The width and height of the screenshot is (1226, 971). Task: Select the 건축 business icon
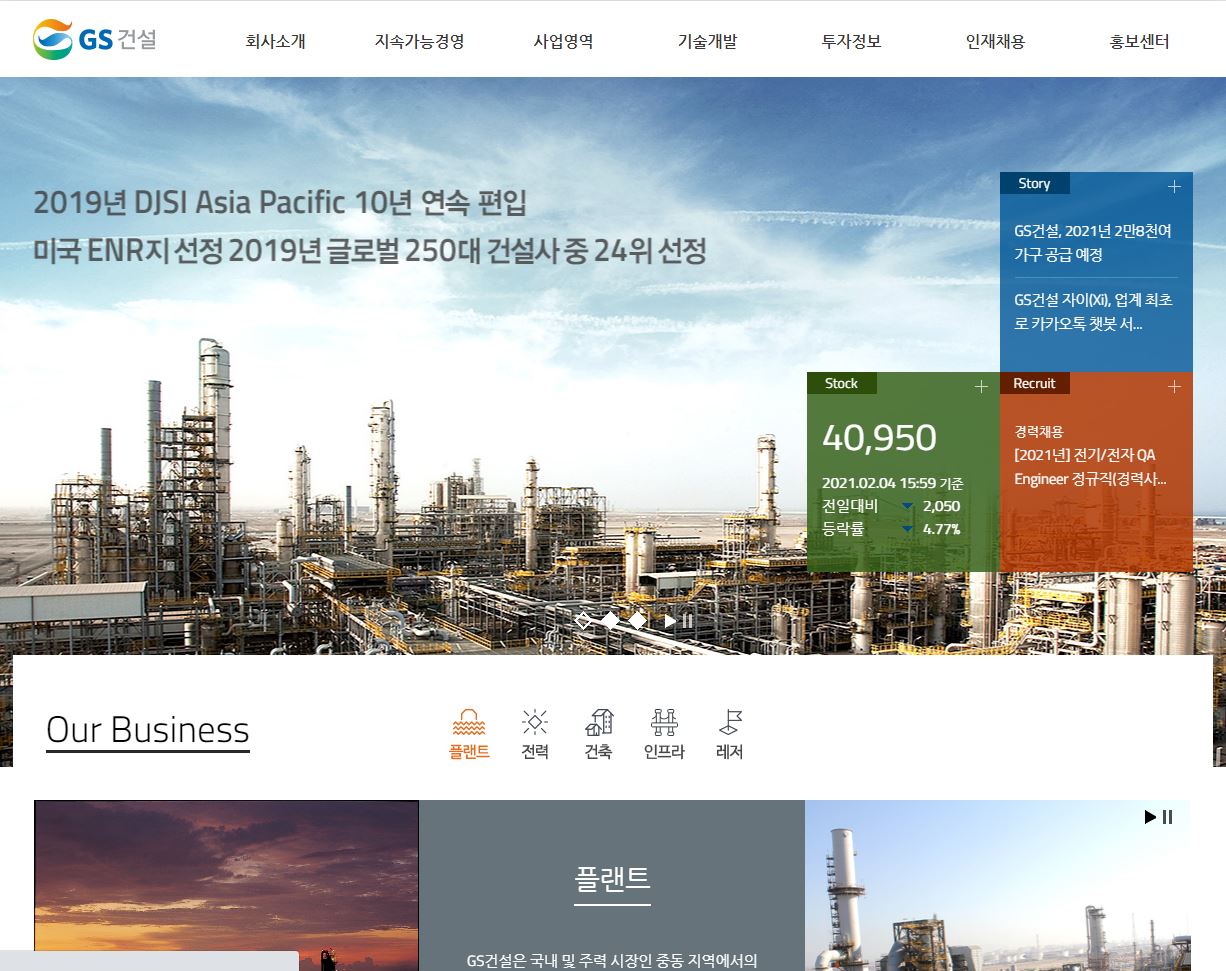599,735
